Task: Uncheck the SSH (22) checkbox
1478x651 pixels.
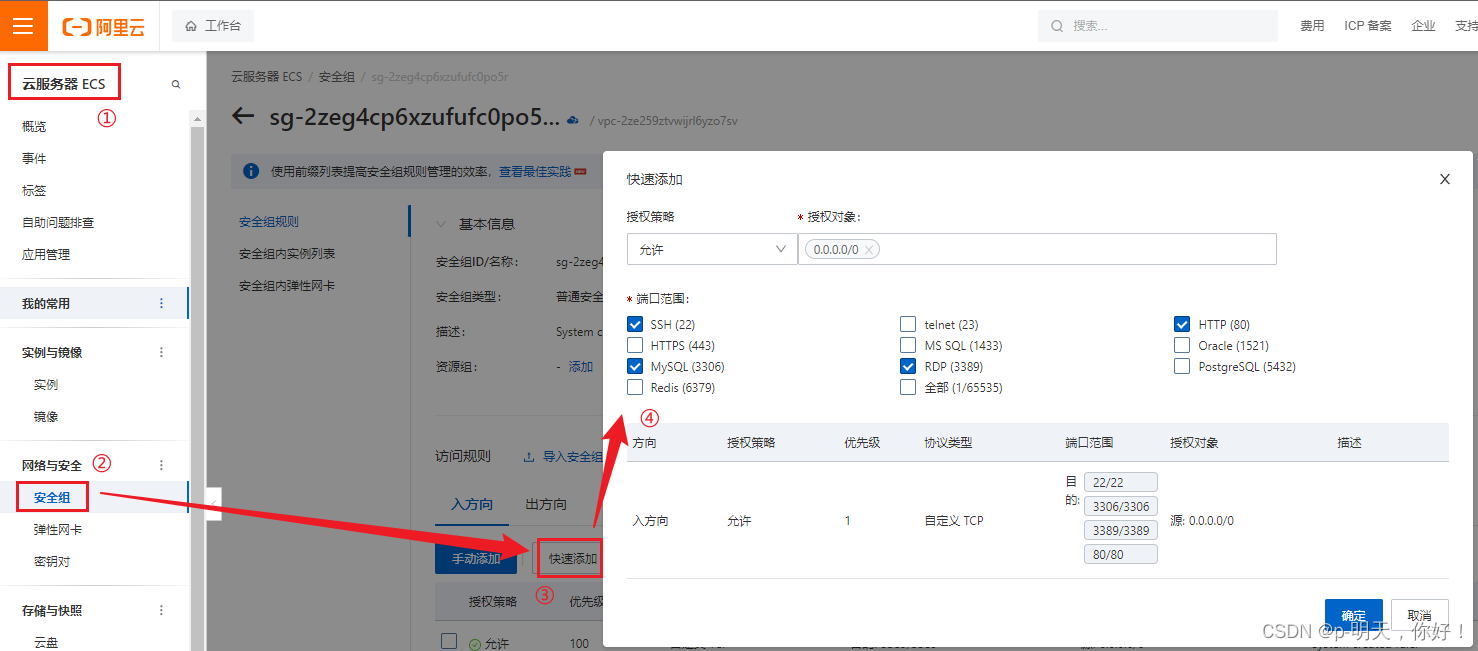Action: point(635,324)
